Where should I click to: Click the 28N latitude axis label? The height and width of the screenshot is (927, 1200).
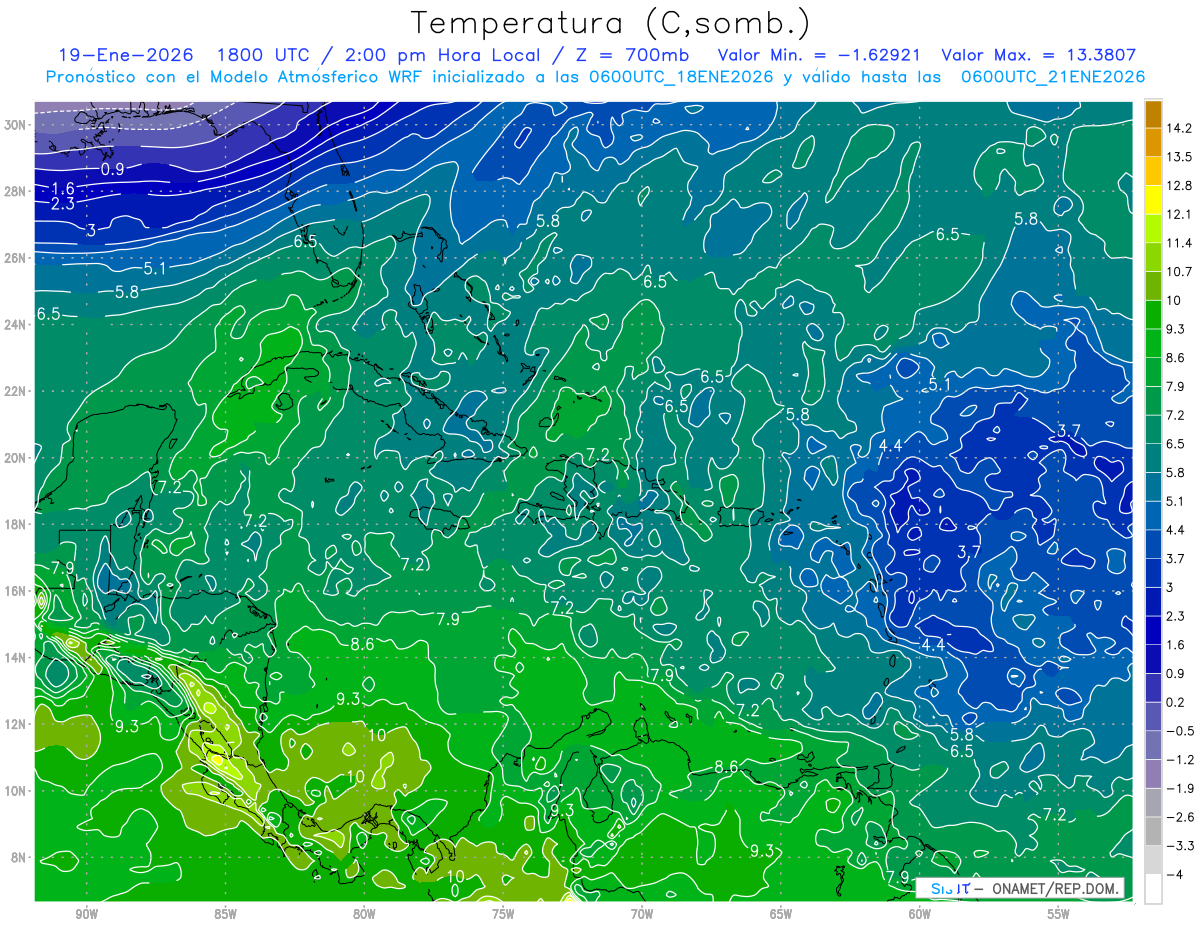pyautogui.click(x=16, y=191)
